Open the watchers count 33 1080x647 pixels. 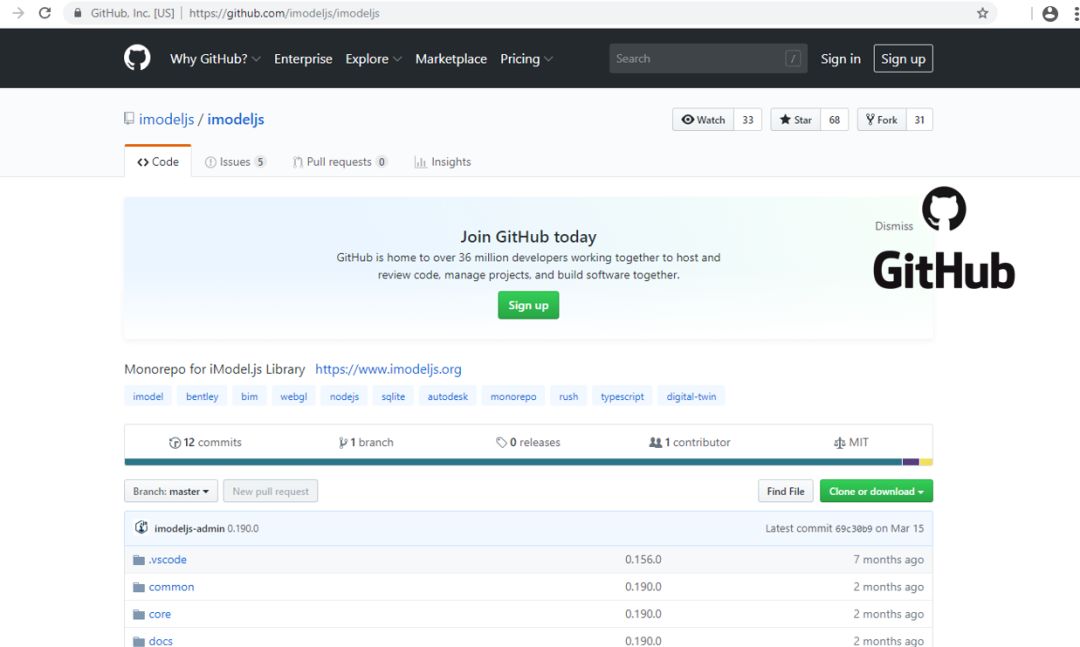click(x=748, y=120)
